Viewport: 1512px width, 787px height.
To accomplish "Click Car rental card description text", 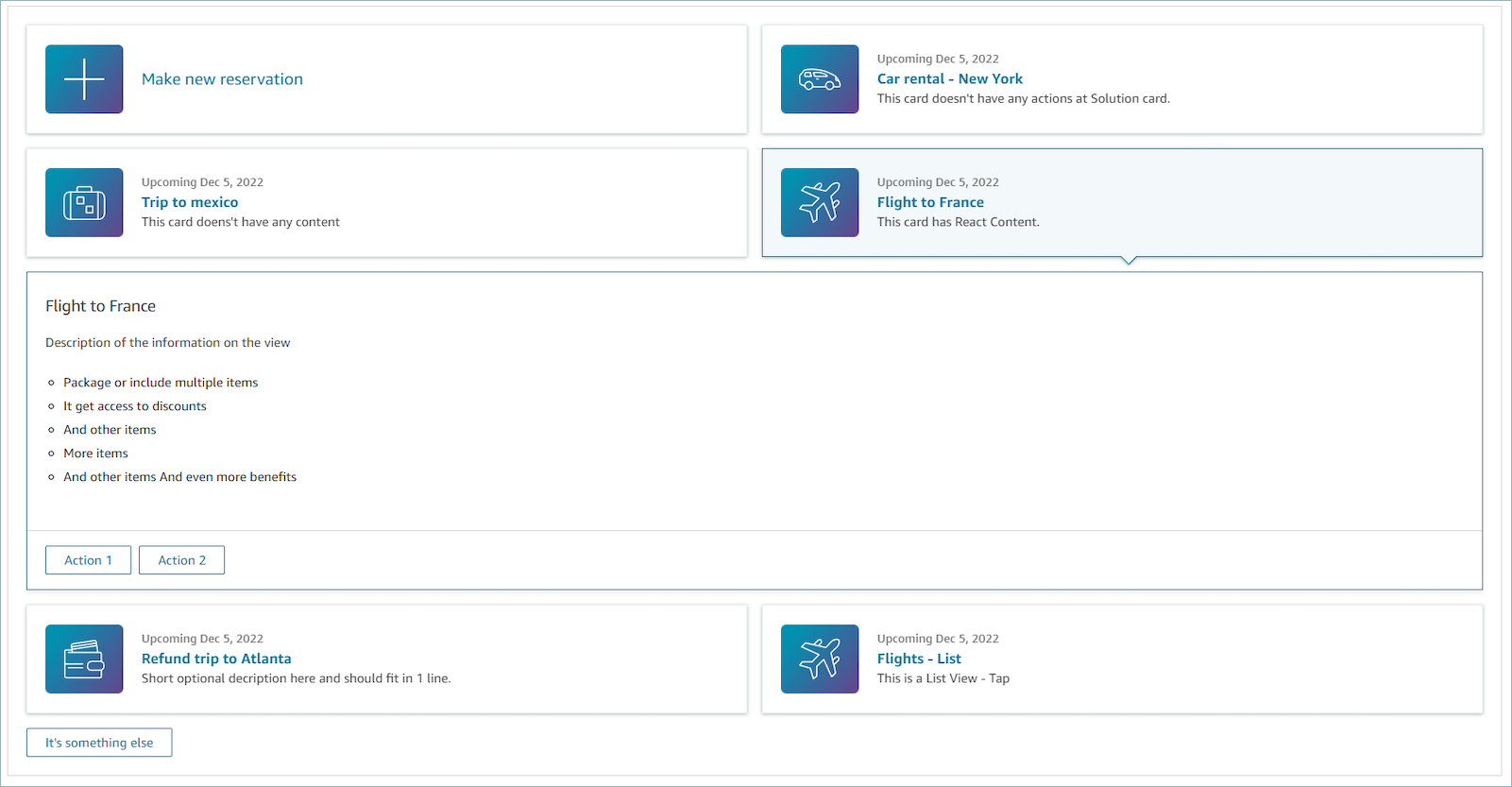I will tap(1023, 98).
